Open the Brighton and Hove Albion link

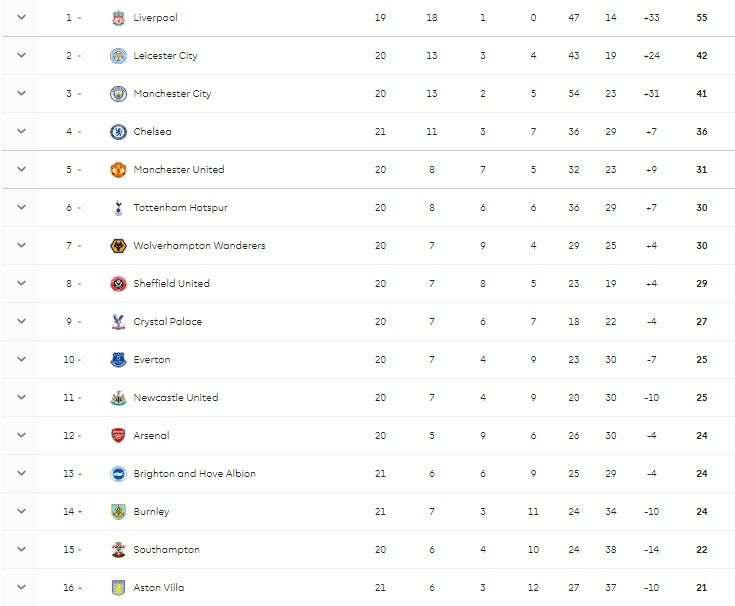pyautogui.click(x=195, y=473)
